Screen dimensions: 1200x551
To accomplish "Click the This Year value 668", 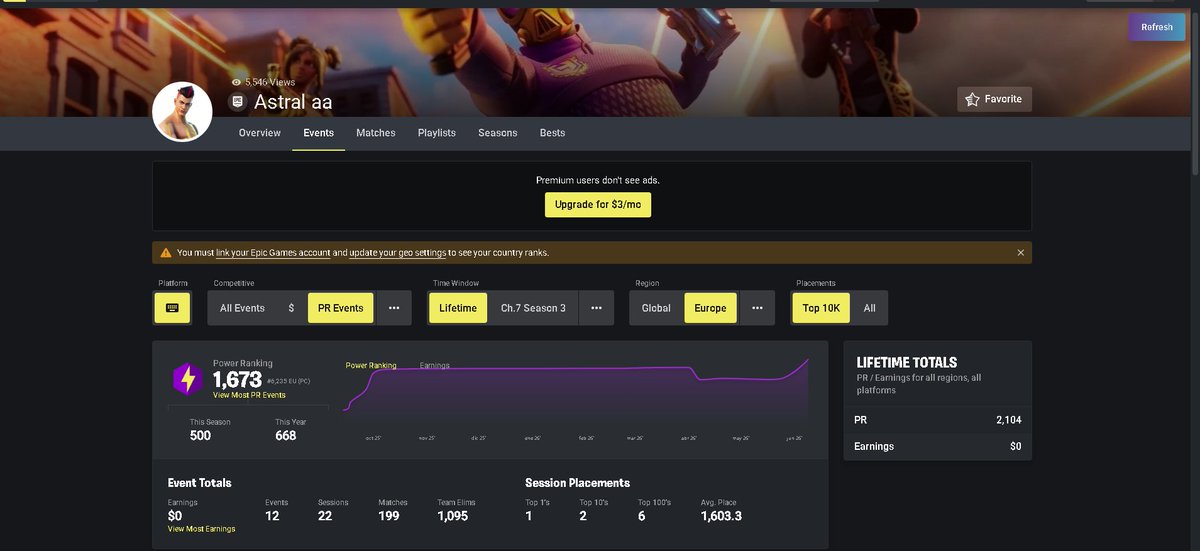I will coord(286,435).
